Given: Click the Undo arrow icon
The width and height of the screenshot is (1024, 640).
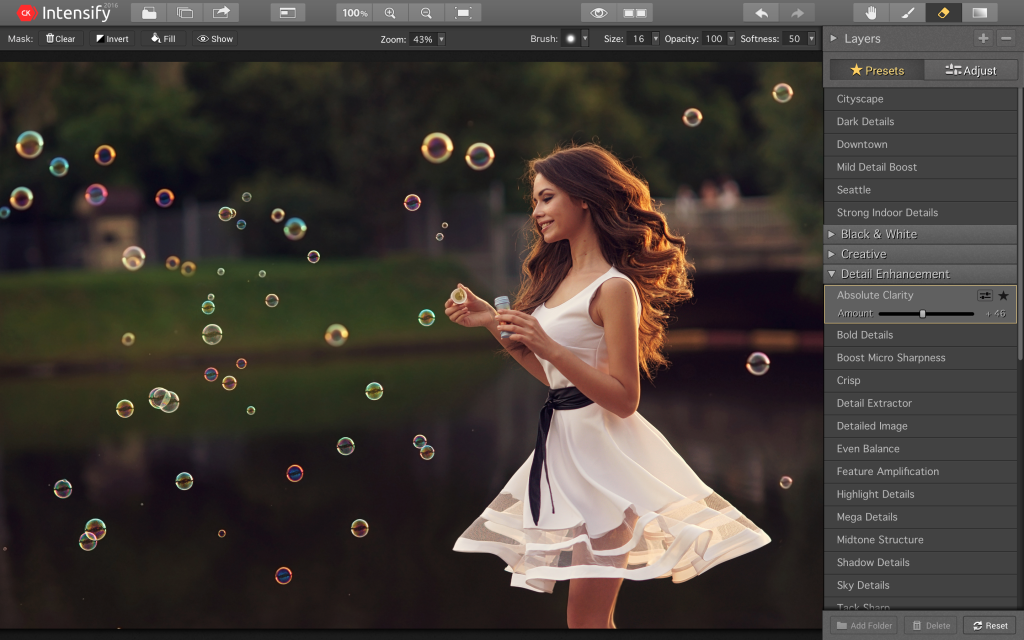Looking at the screenshot, I should (x=761, y=13).
